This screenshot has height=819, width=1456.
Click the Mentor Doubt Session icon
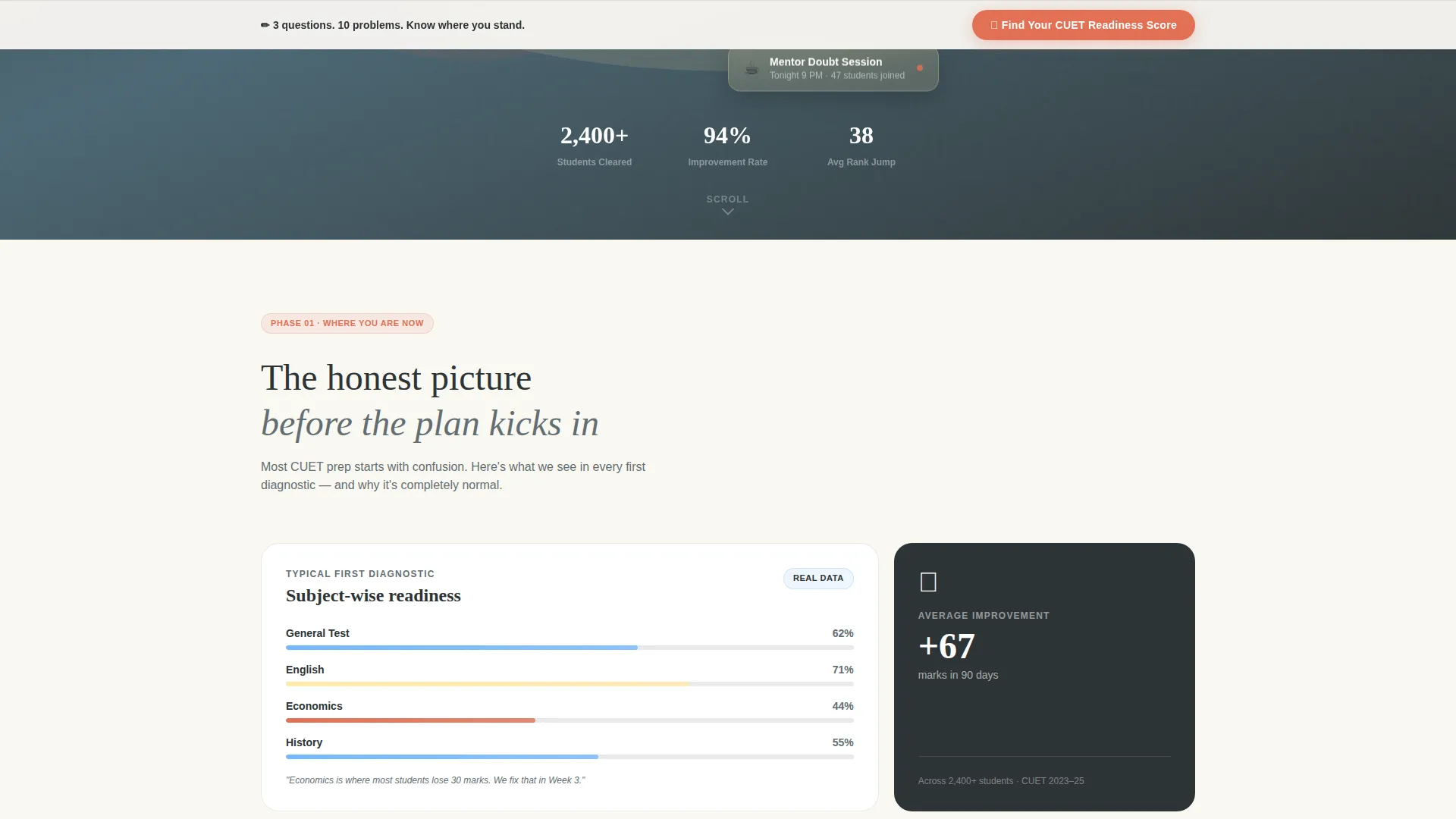click(x=752, y=68)
